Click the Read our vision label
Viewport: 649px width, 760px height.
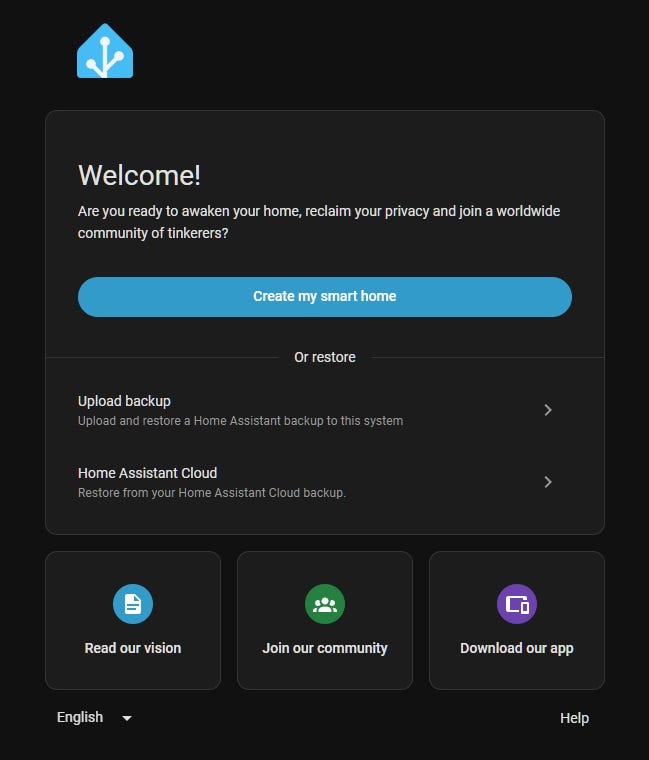pos(133,648)
